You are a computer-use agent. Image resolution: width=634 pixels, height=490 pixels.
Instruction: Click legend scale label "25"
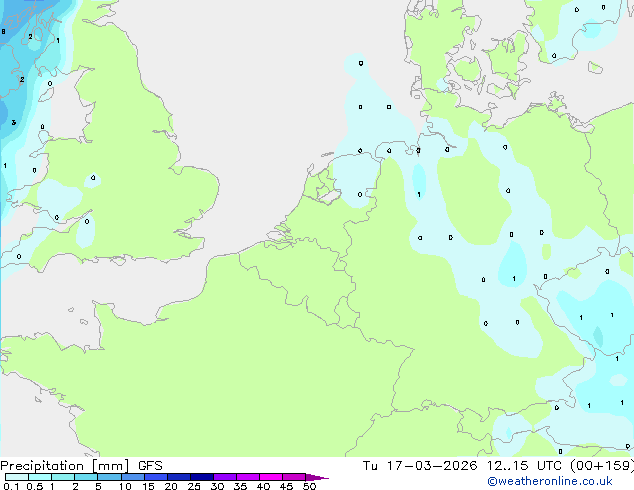point(194,486)
